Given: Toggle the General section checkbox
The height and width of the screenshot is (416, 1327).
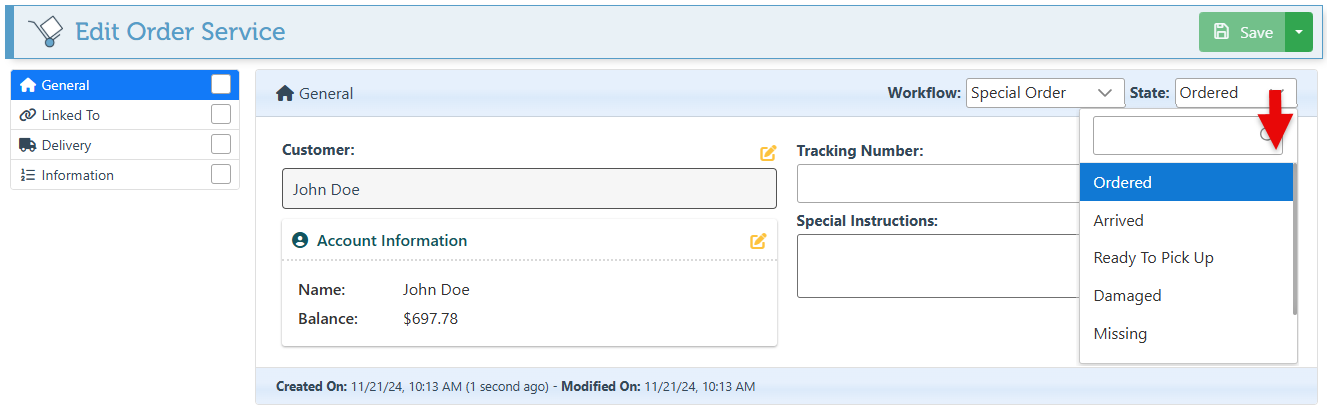Looking at the screenshot, I should pyautogui.click(x=221, y=85).
